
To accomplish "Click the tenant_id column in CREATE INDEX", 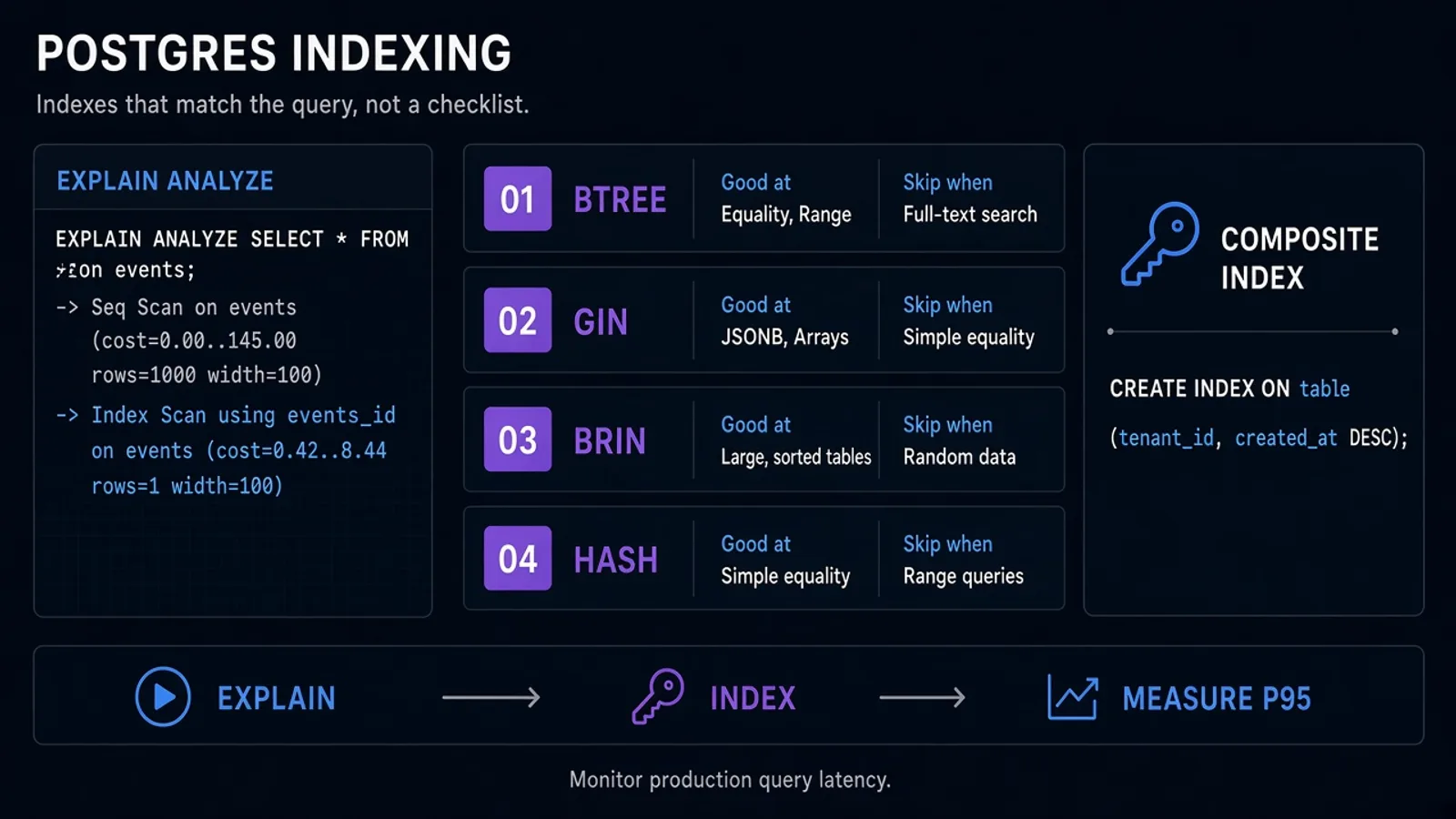I will [x=1166, y=438].
